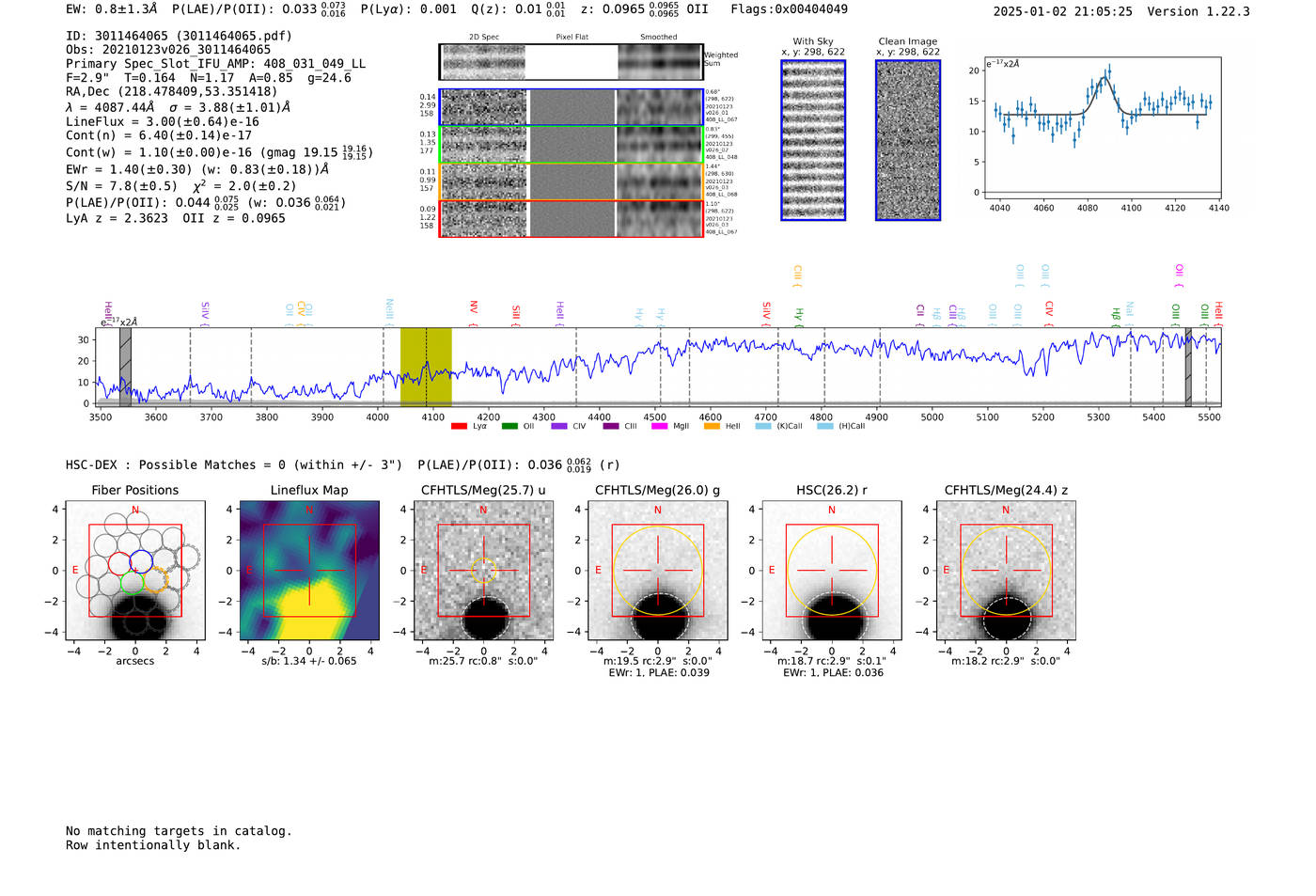Open the Clean Image cutout

point(908,140)
